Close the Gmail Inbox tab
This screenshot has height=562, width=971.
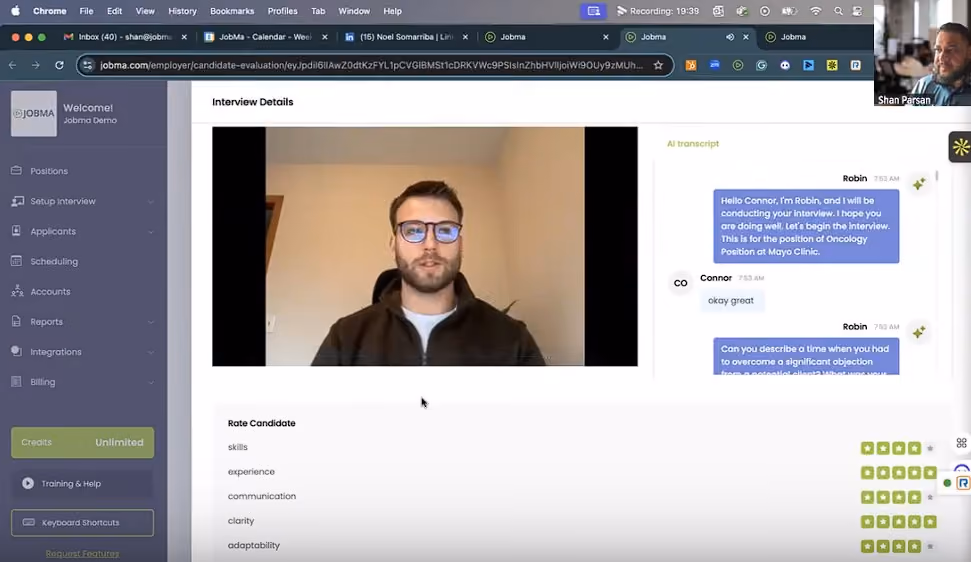184,37
